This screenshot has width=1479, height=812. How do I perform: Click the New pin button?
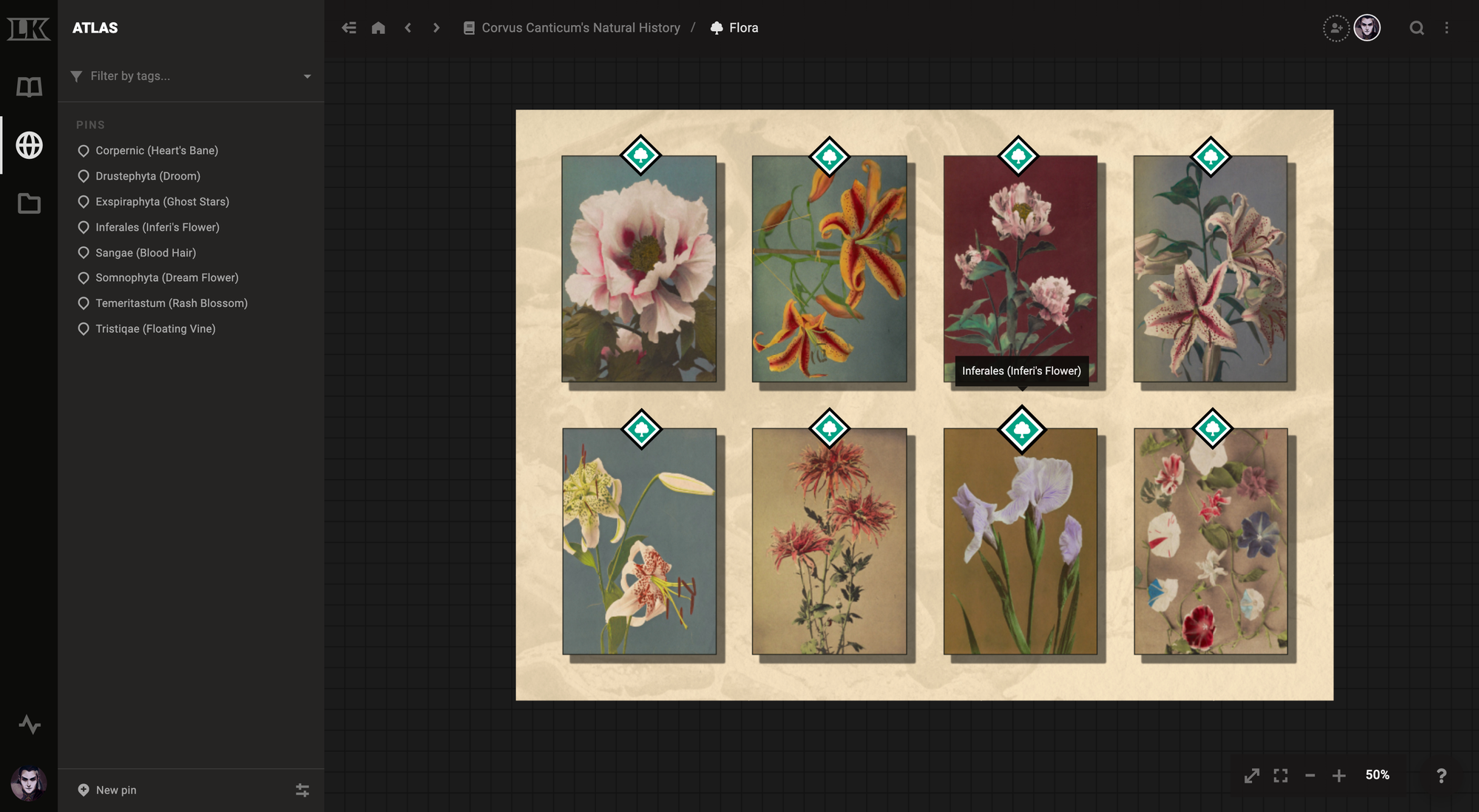pyautogui.click(x=106, y=790)
